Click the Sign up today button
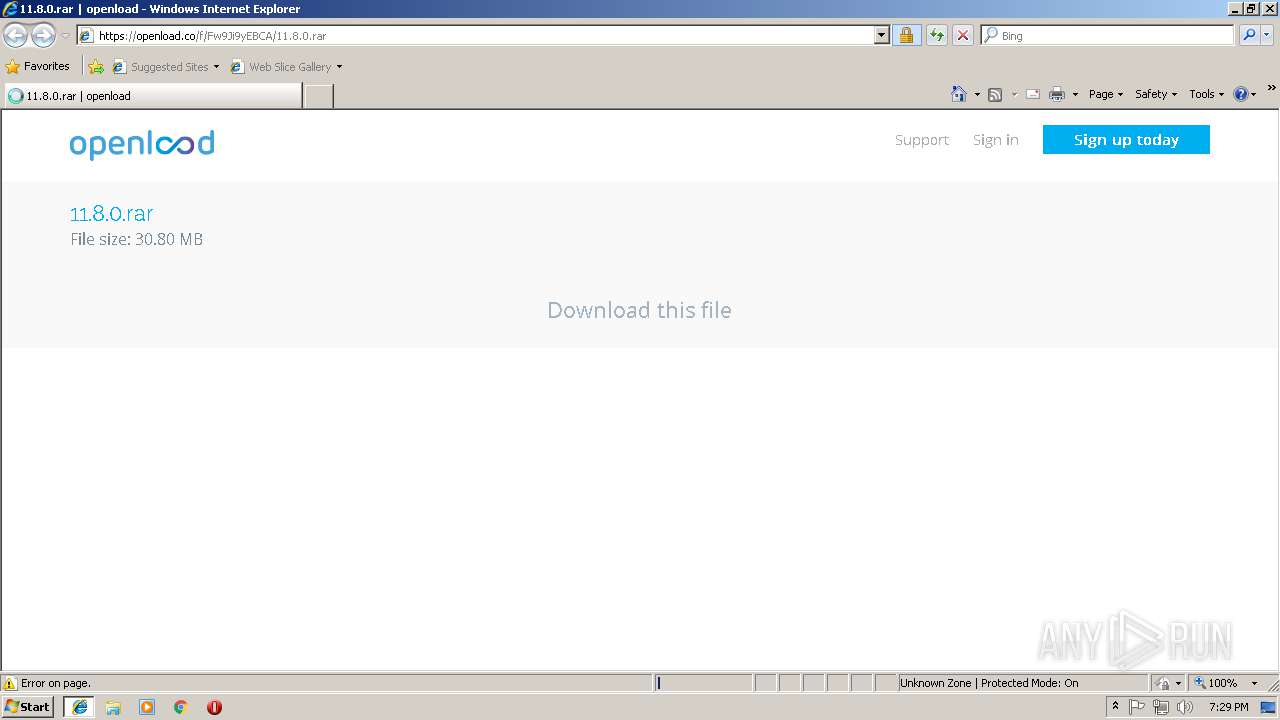The width and height of the screenshot is (1280, 720). pos(1126,140)
